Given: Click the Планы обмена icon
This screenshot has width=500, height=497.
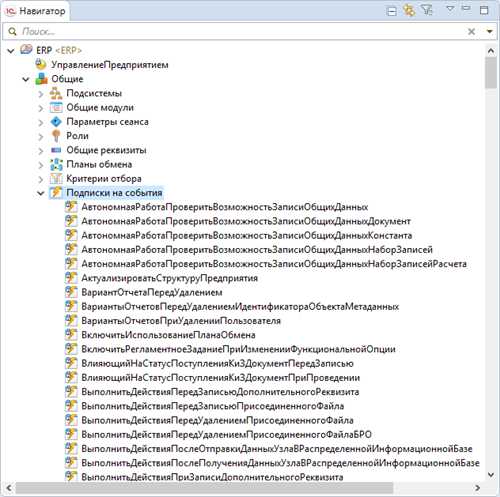Looking at the screenshot, I should (56, 164).
